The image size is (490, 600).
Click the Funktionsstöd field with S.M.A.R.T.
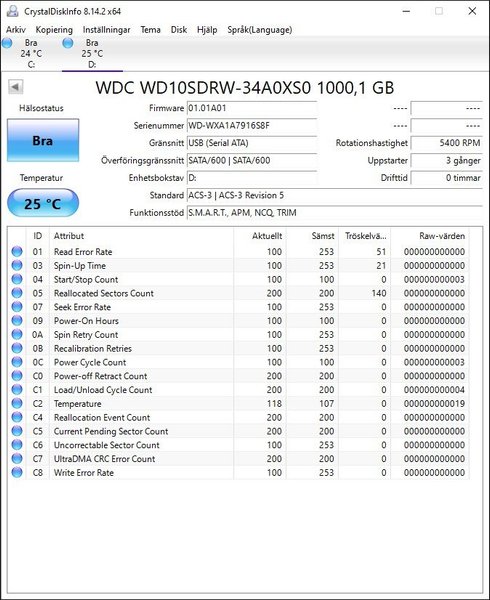[335, 213]
